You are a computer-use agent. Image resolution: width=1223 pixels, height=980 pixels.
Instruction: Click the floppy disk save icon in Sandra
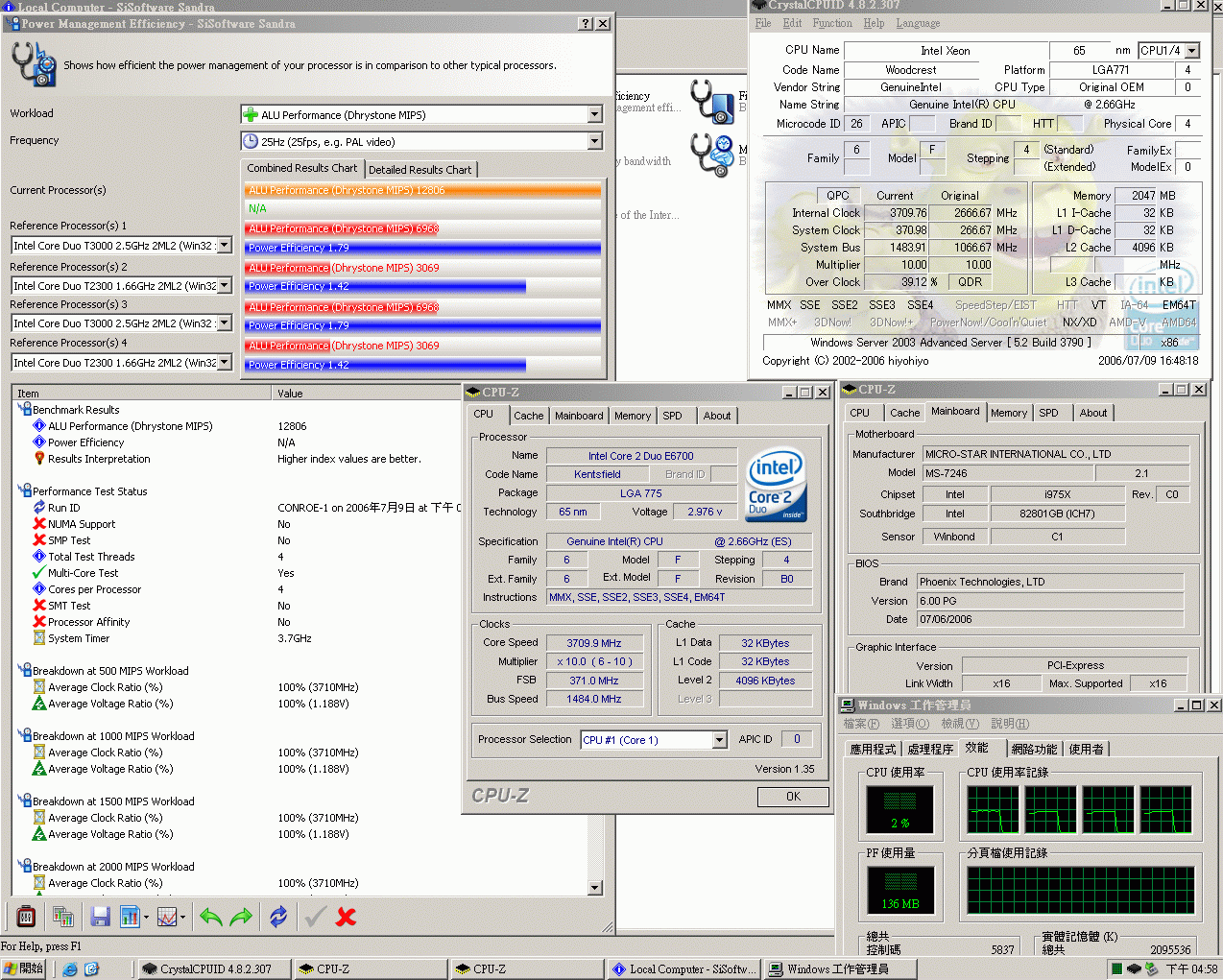[x=100, y=917]
